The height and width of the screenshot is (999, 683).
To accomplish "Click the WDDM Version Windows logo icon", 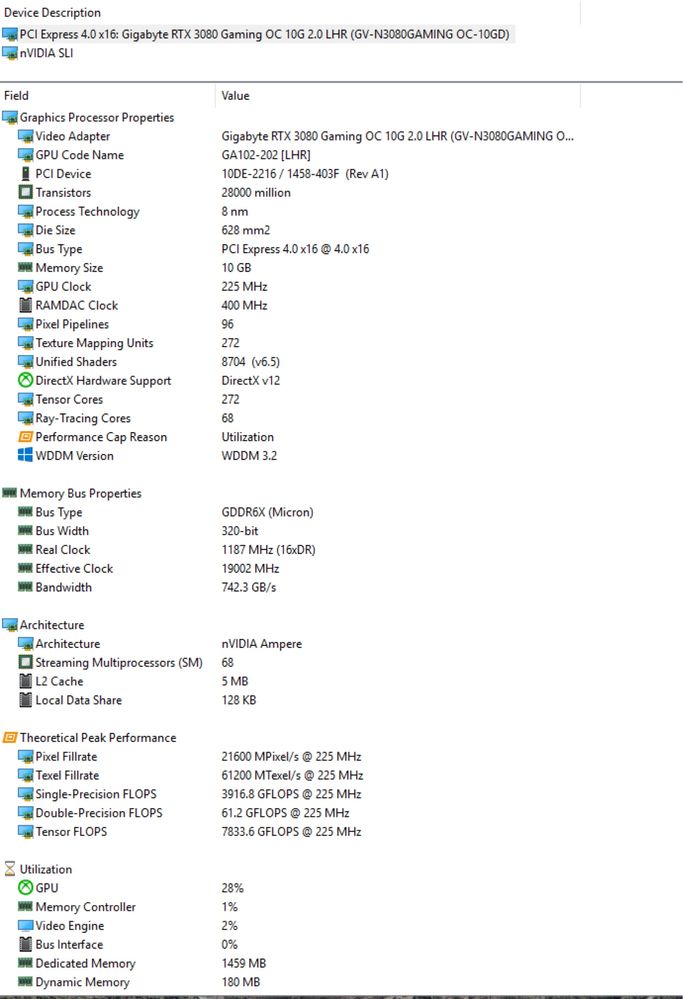I will click(25, 455).
